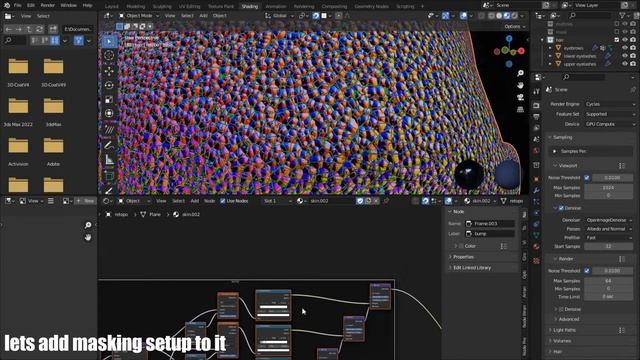Screen dimensions: 640x360
Task: Expand the Volumes panel
Action: [562, 341]
